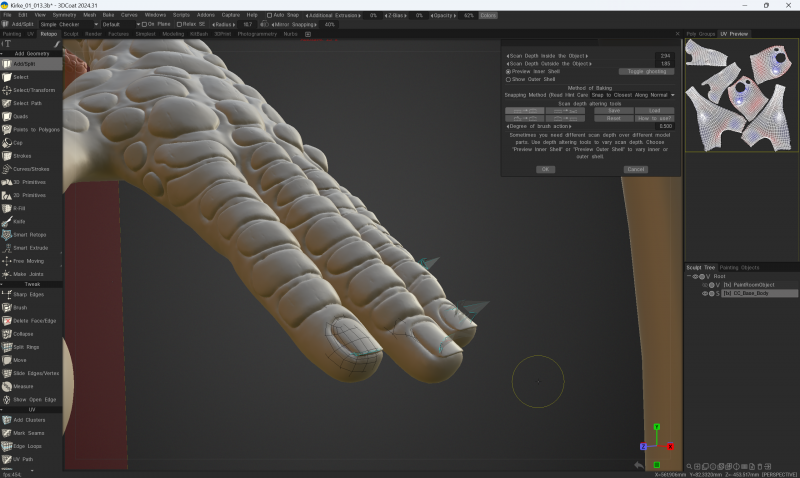Switch to the Poly Groups tab
Screen dimensions: 800x478
(x=700, y=34)
